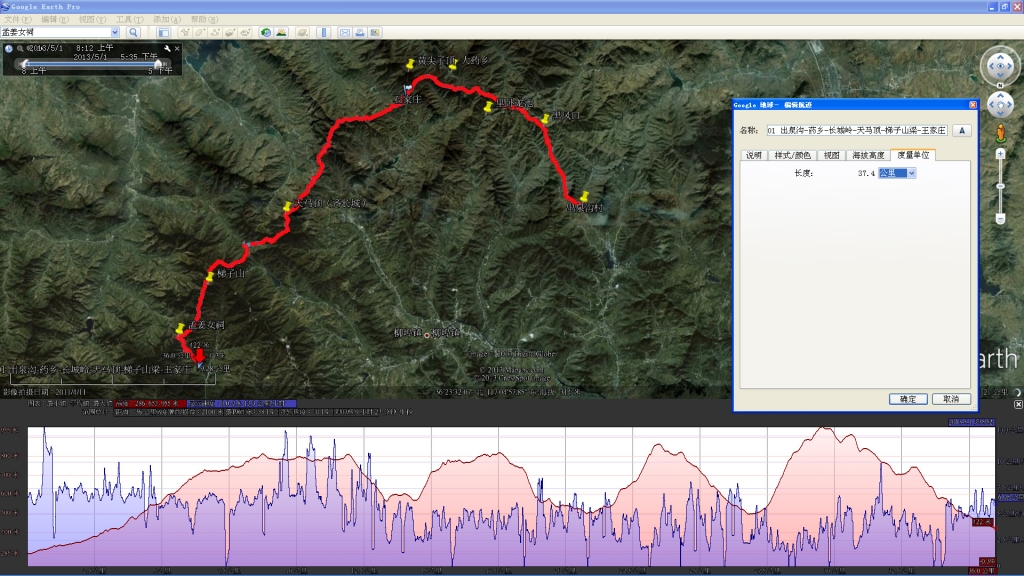
Task: Click the zoom slider on map
Action: point(1000,185)
